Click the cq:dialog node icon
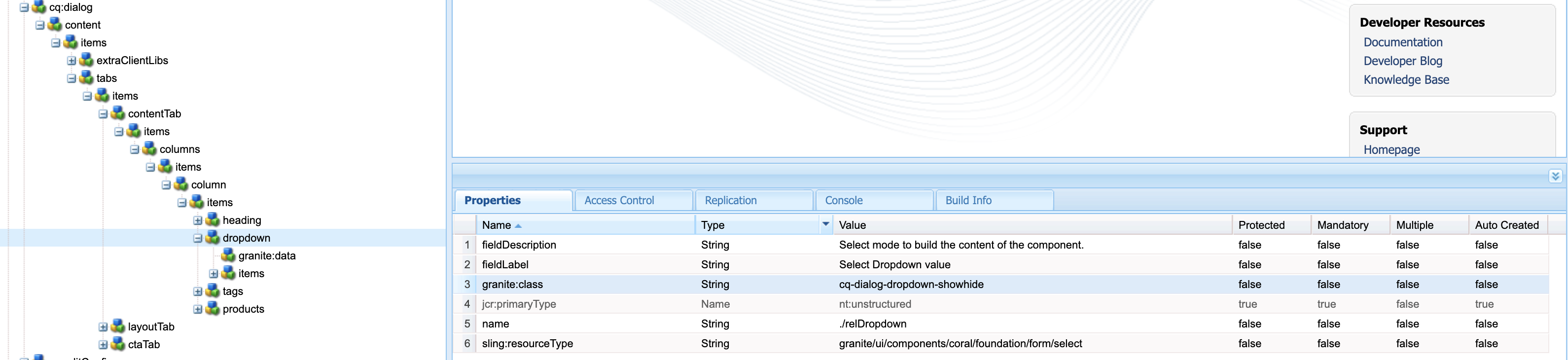 [39, 7]
